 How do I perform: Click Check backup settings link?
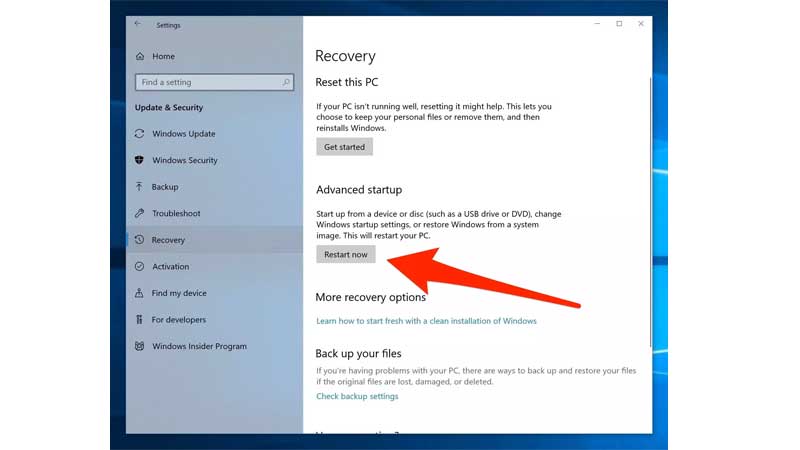tap(357, 396)
